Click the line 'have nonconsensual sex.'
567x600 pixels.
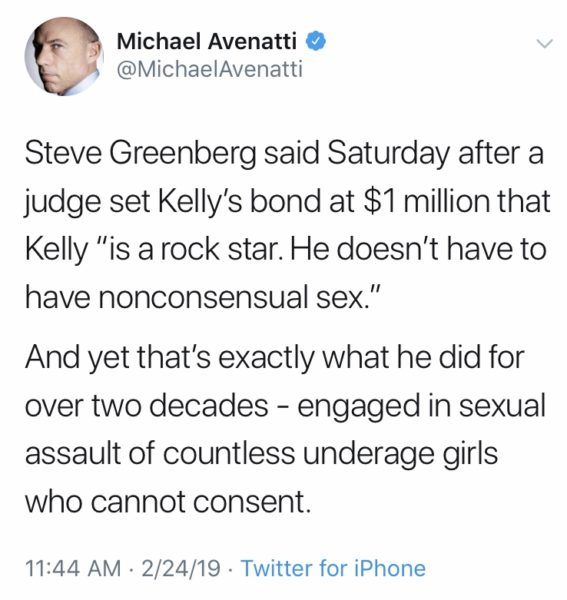[x=202, y=297]
